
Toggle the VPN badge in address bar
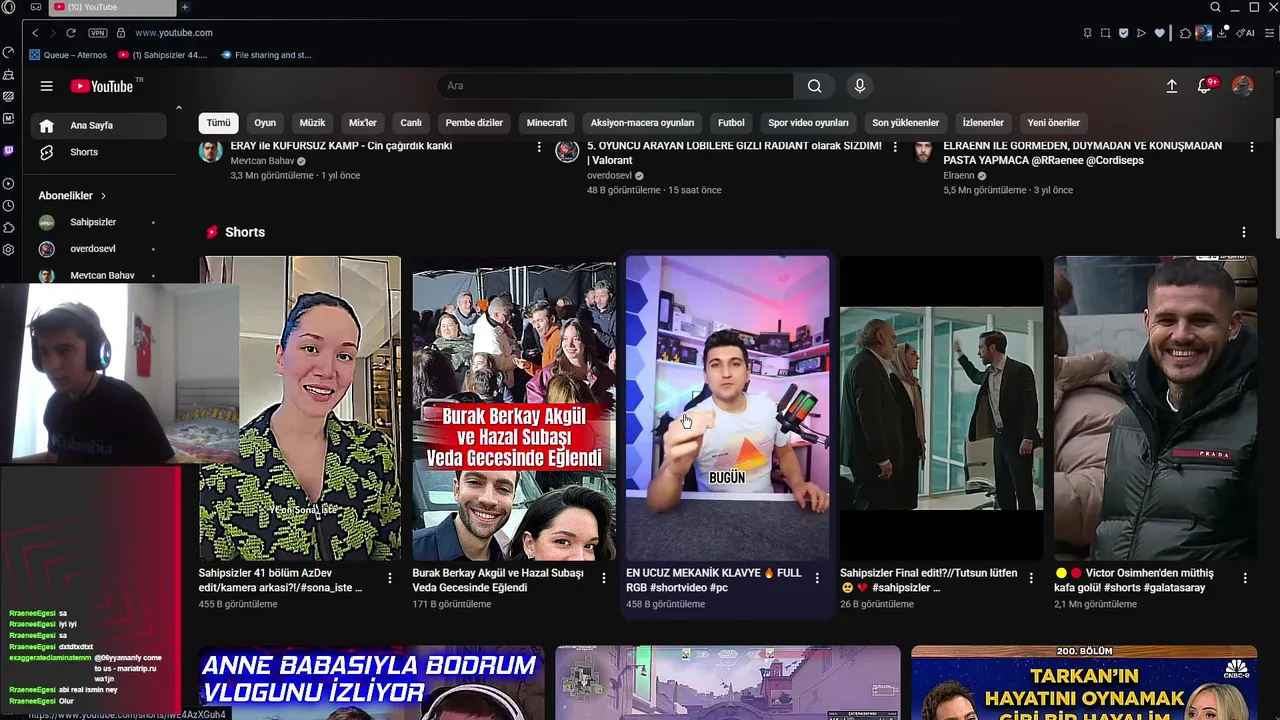[97, 33]
